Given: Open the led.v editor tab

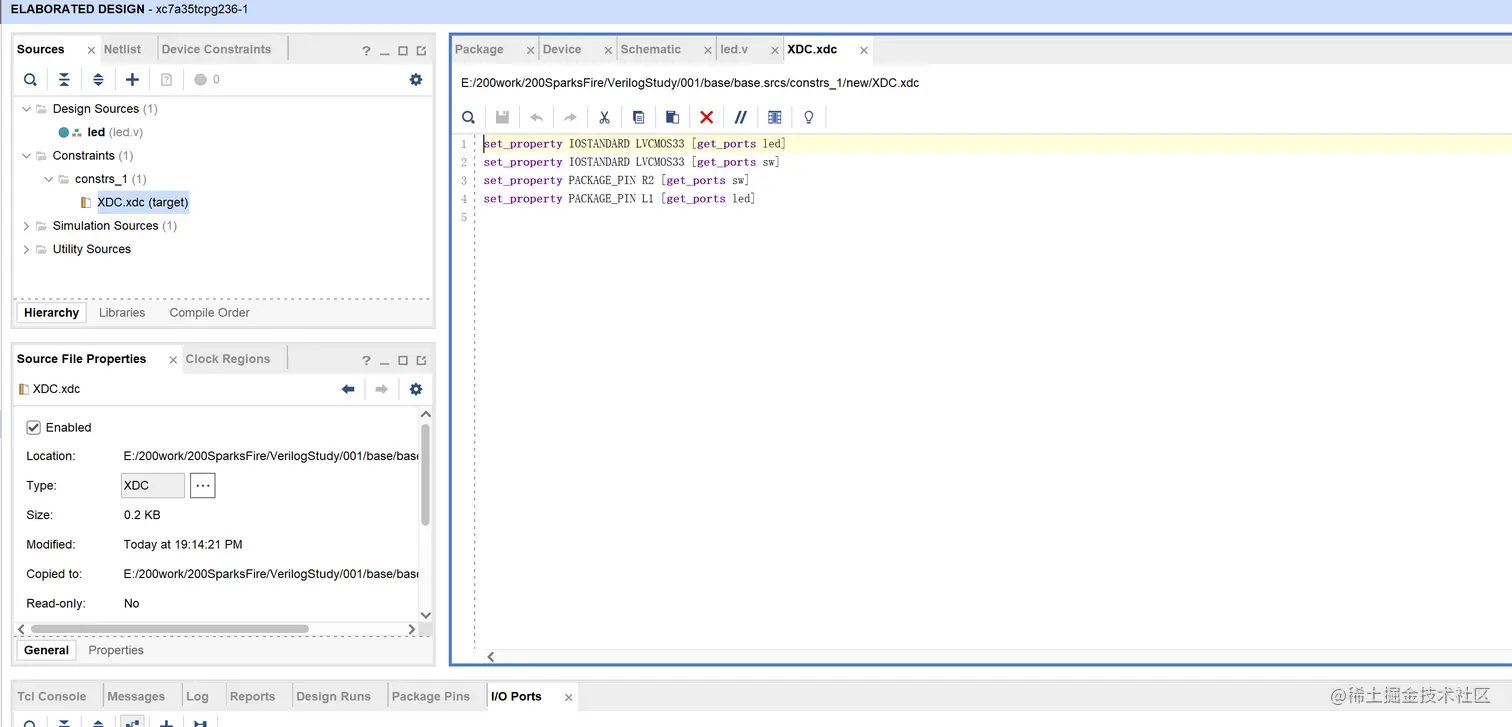Looking at the screenshot, I should click(734, 49).
